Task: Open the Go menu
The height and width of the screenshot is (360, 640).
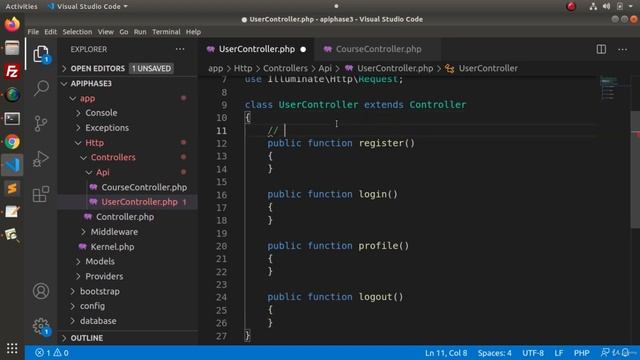Action: point(124,32)
